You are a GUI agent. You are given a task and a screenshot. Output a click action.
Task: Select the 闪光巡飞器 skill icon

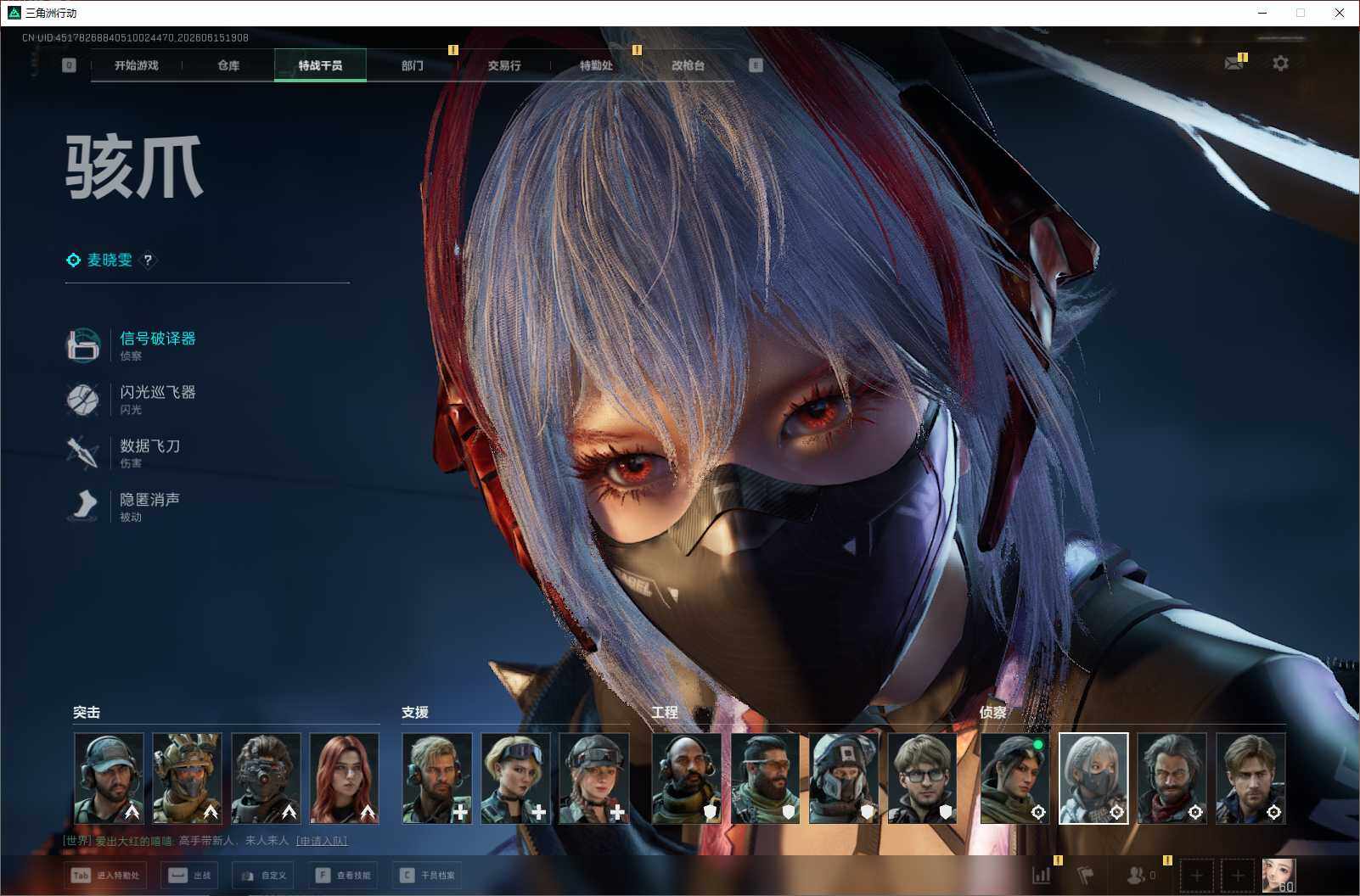(x=83, y=399)
